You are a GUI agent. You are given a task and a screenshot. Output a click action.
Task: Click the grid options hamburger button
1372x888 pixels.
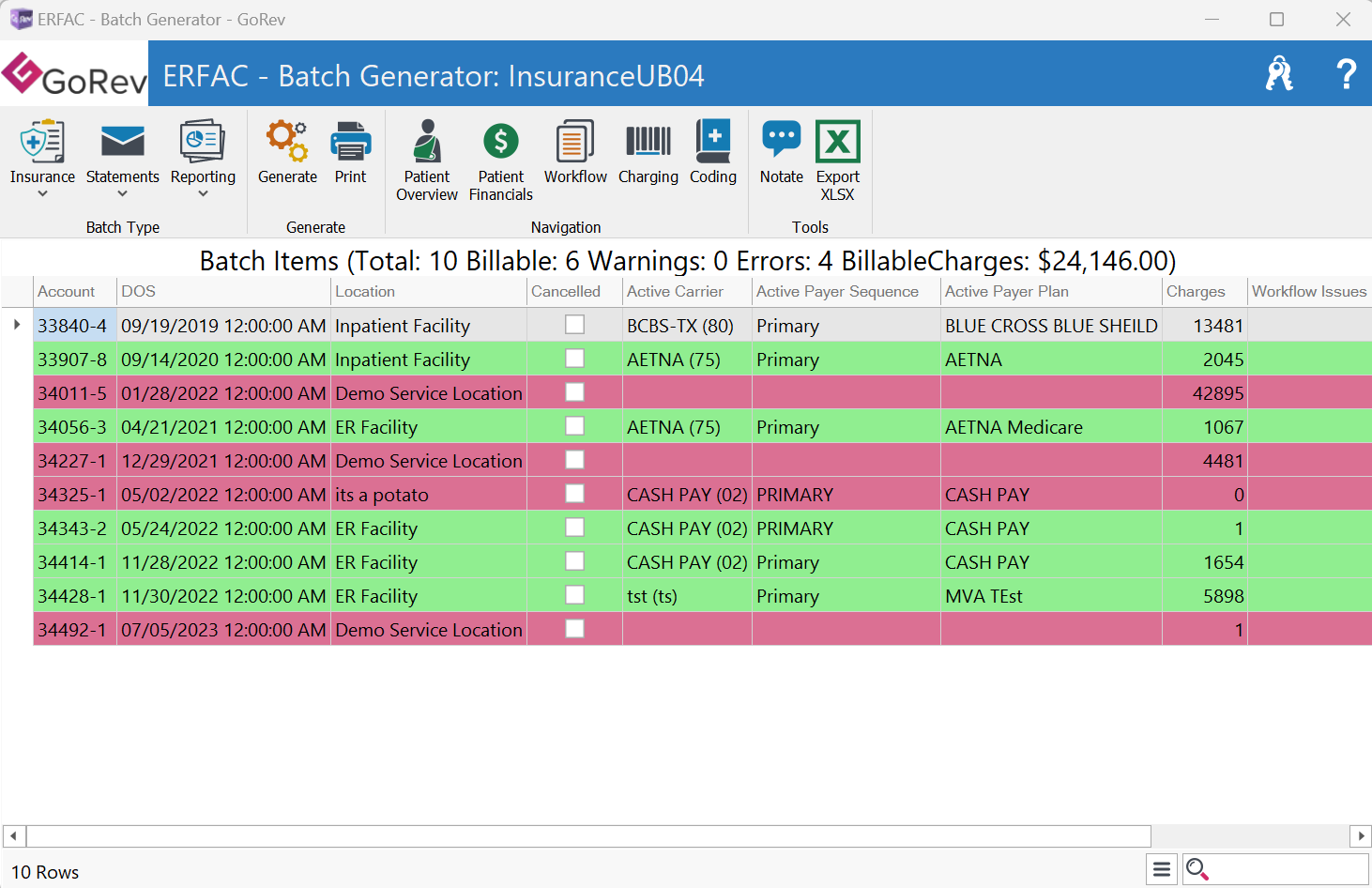pos(1162,869)
